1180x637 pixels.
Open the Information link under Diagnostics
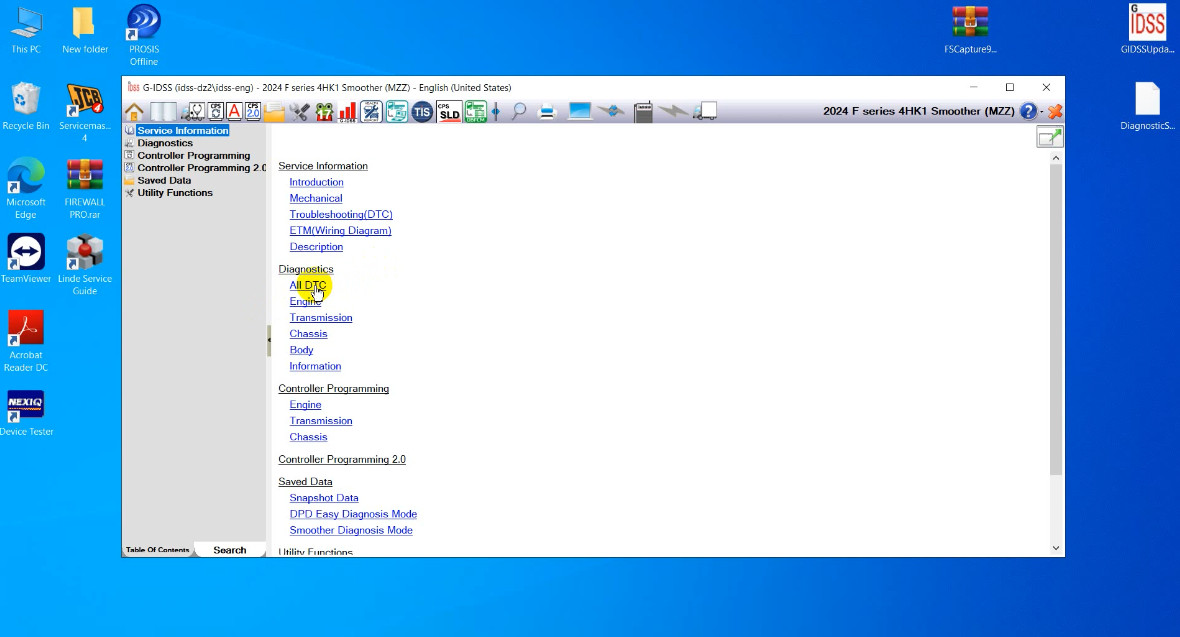(315, 366)
